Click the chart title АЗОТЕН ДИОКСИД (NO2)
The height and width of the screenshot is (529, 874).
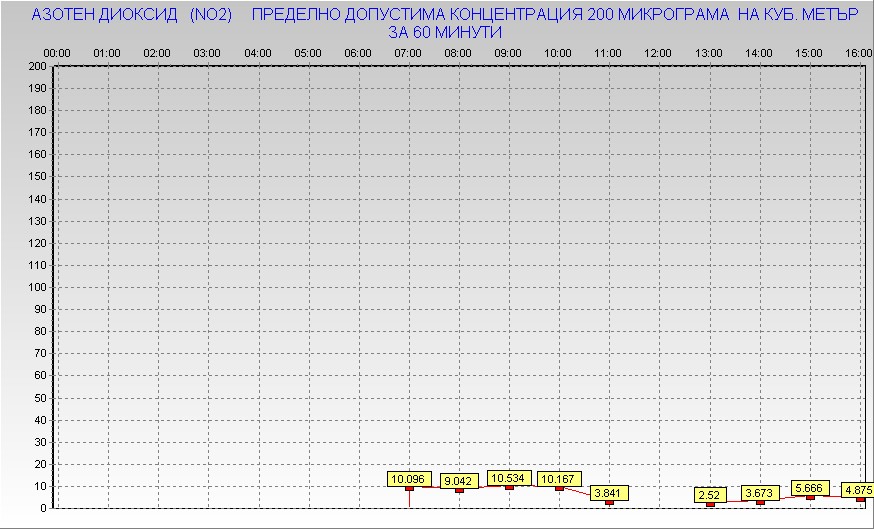click(x=132, y=15)
